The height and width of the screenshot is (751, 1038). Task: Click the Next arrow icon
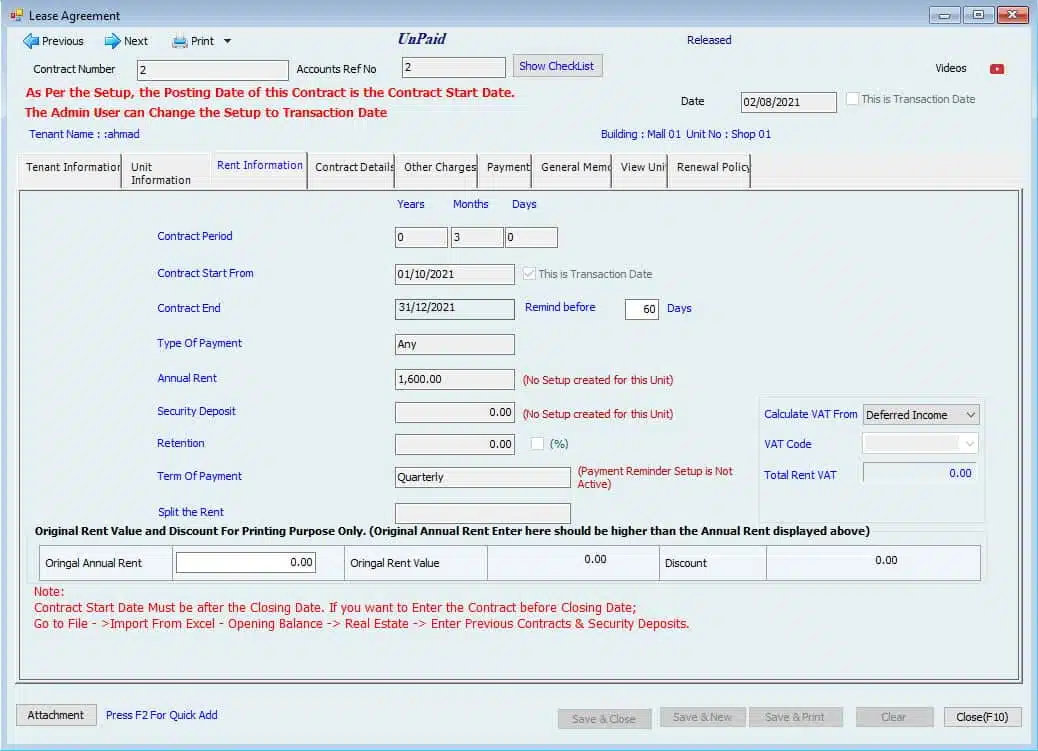click(x=113, y=41)
